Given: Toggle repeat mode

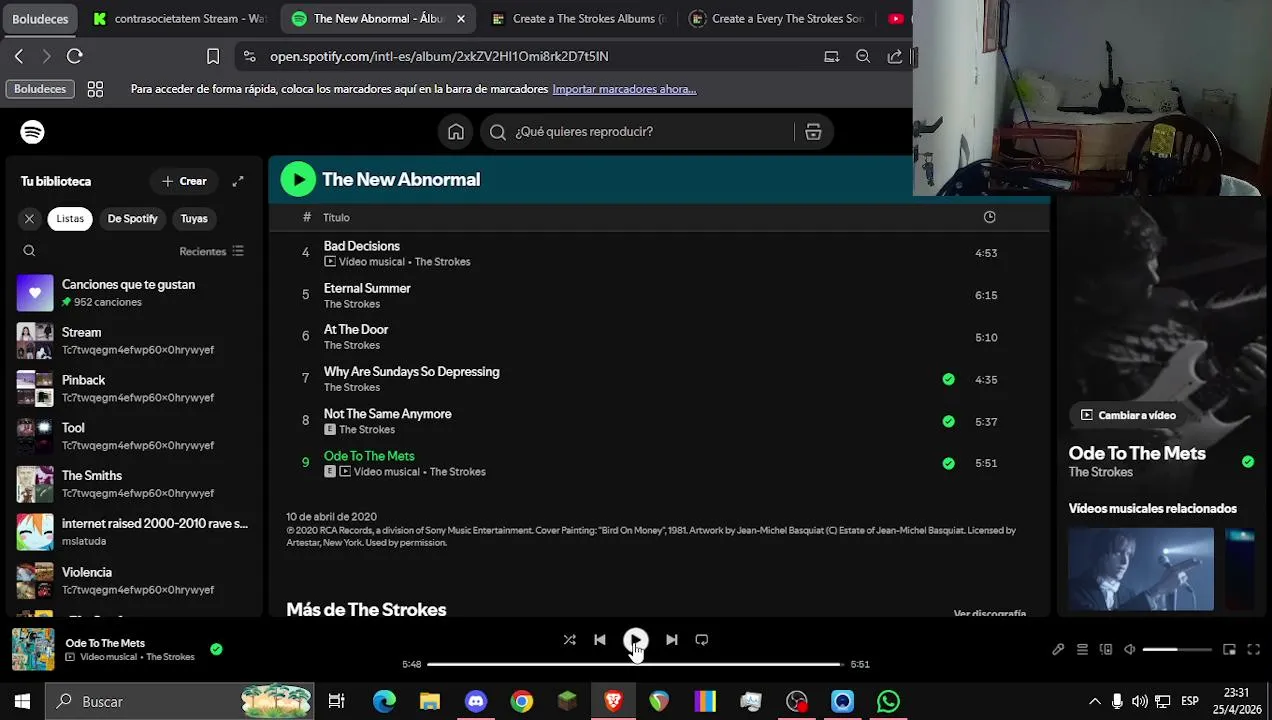Looking at the screenshot, I should pos(701,640).
